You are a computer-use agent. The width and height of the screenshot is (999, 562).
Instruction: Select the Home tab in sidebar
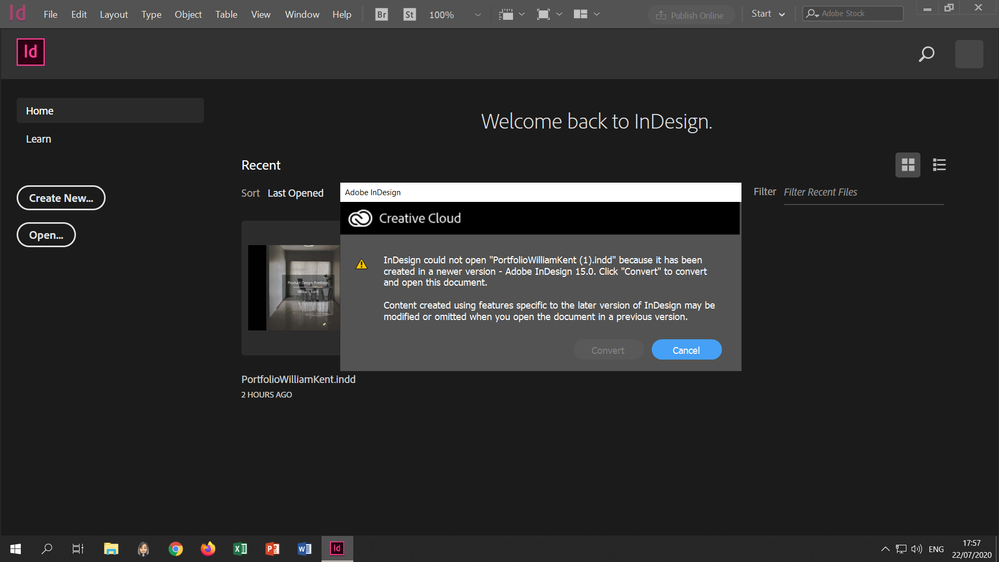[x=110, y=111]
